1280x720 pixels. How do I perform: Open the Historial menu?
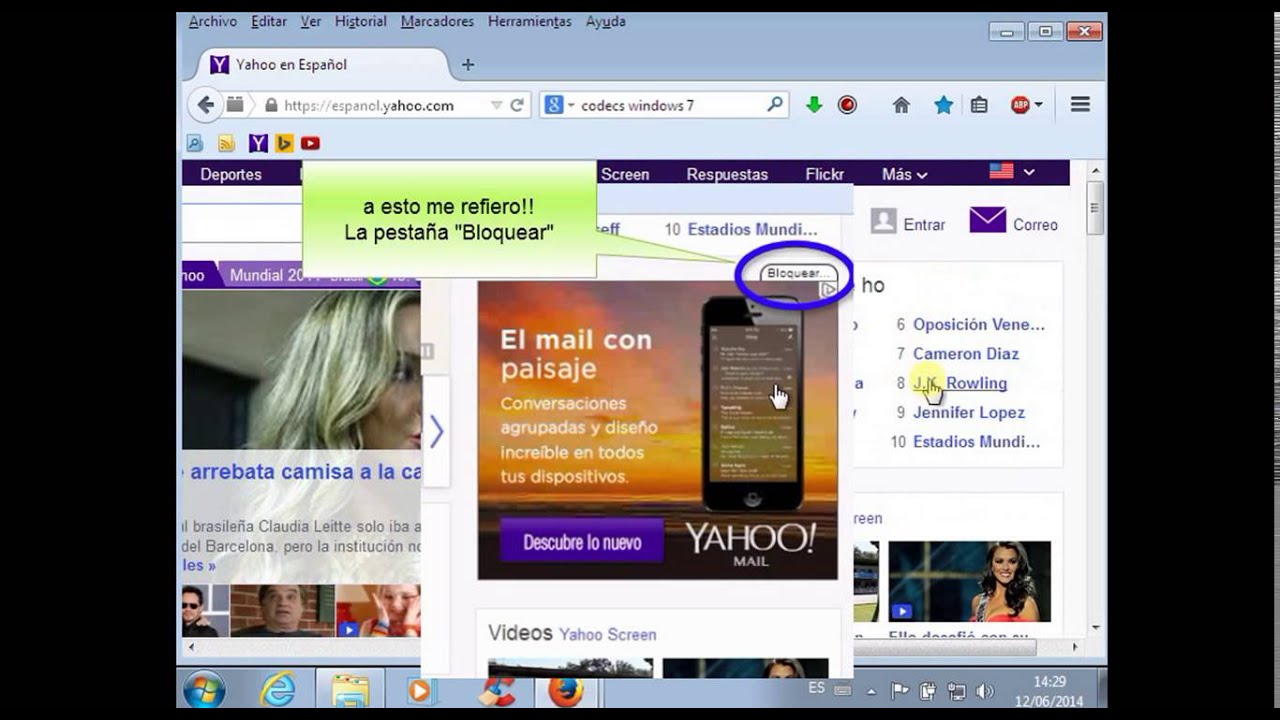coord(361,21)
